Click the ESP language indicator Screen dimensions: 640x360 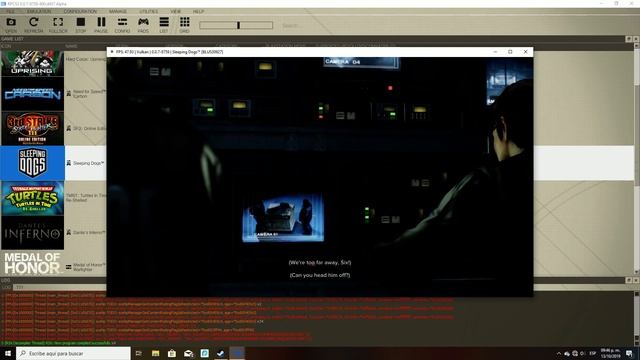tap(593, 353)
